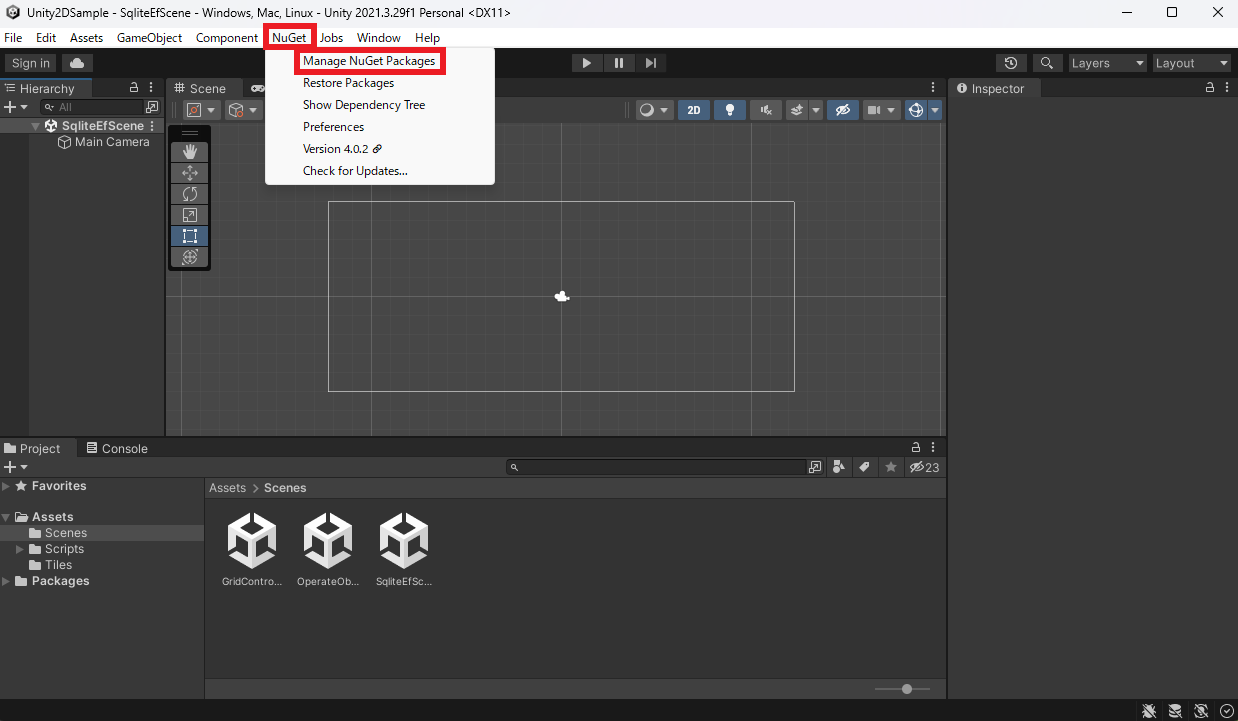Click the bug debug mode status icon
The width and height of the screenshot is (1238, 721).
pos(1150,711)
